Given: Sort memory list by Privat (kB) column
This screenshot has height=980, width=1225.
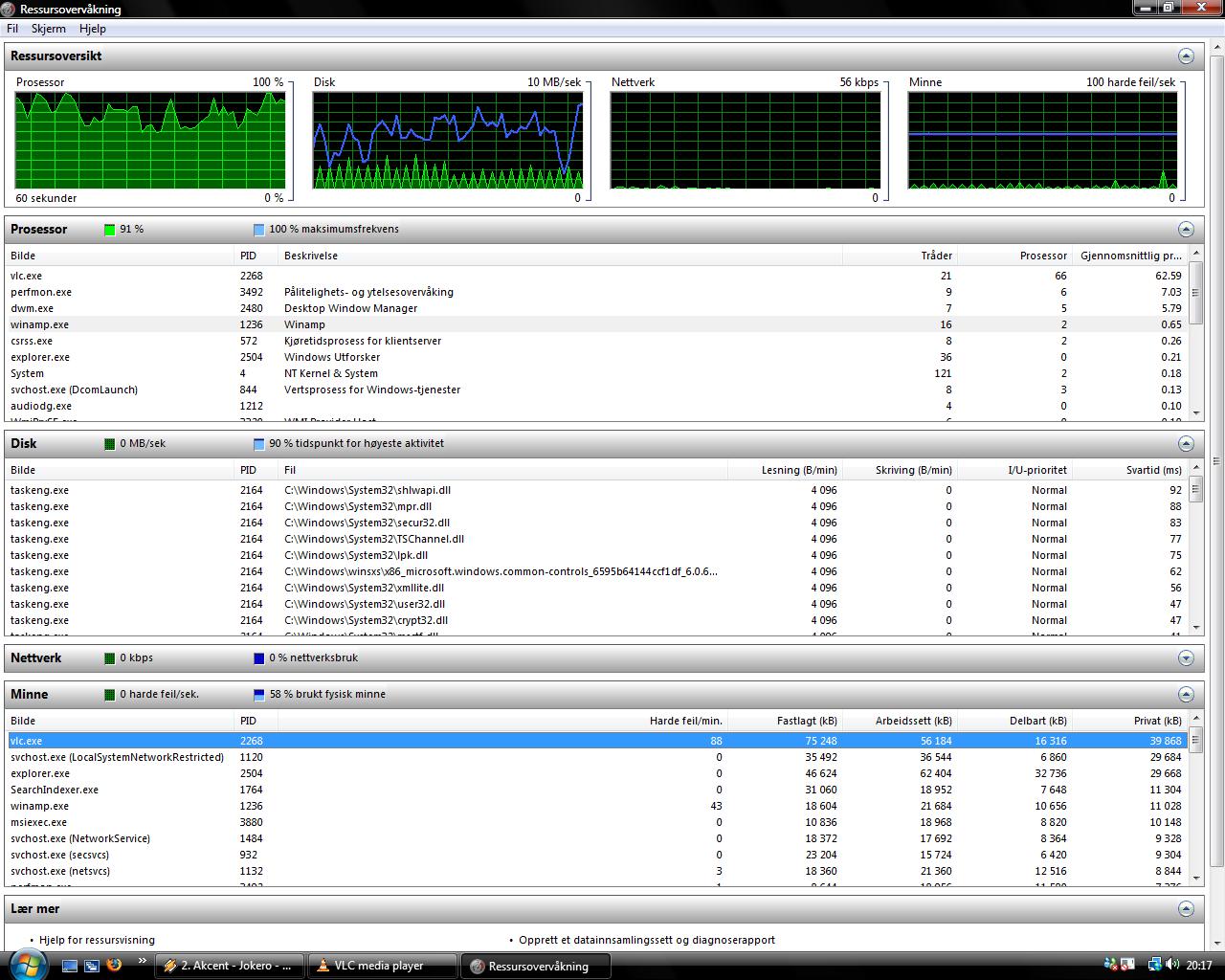Looking at the screenshot, I should pos(1130,721).
